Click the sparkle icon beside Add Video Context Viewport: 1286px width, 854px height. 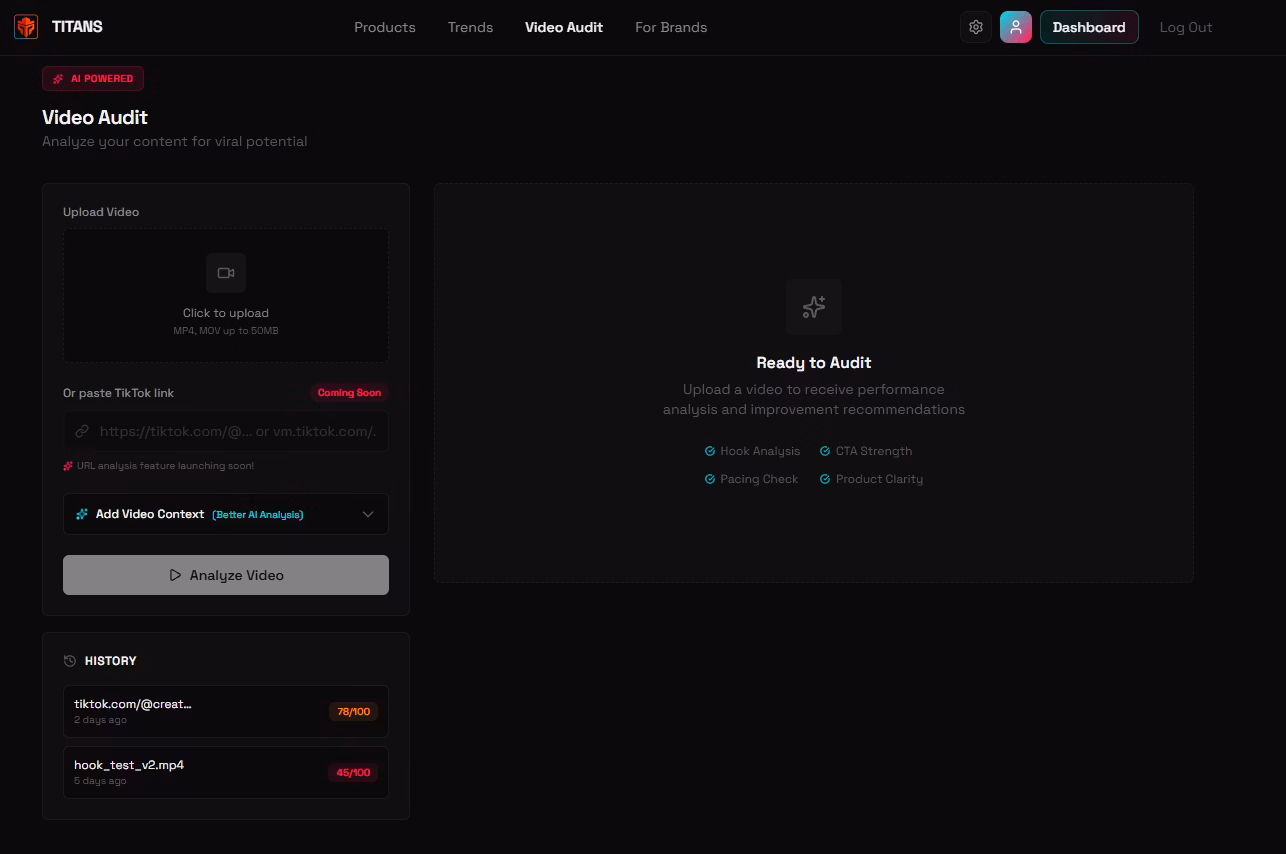[82, 515]
